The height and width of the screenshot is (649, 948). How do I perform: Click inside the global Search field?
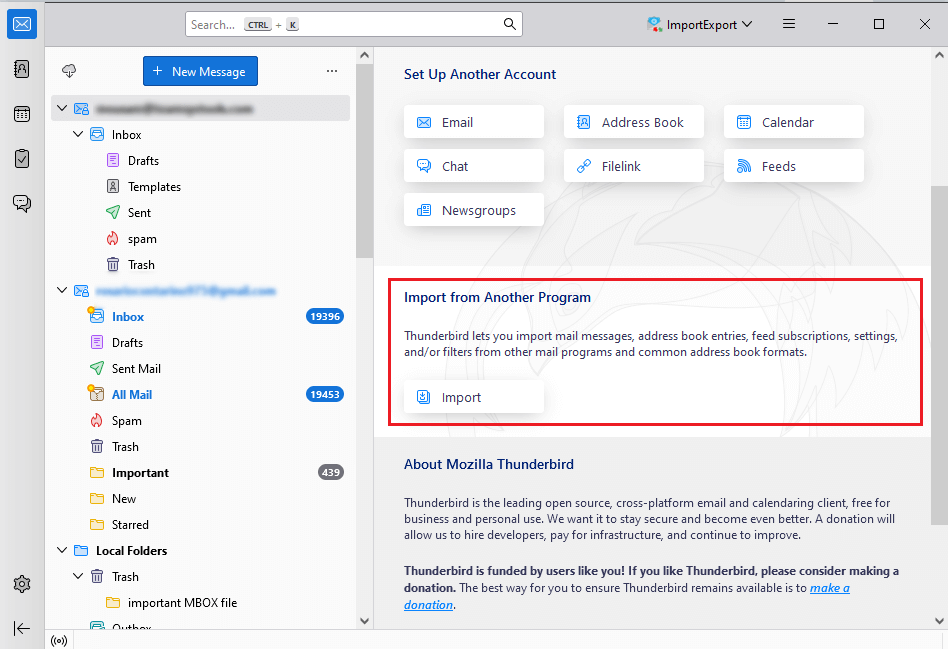pyautogui.click(x=354, y=24)
